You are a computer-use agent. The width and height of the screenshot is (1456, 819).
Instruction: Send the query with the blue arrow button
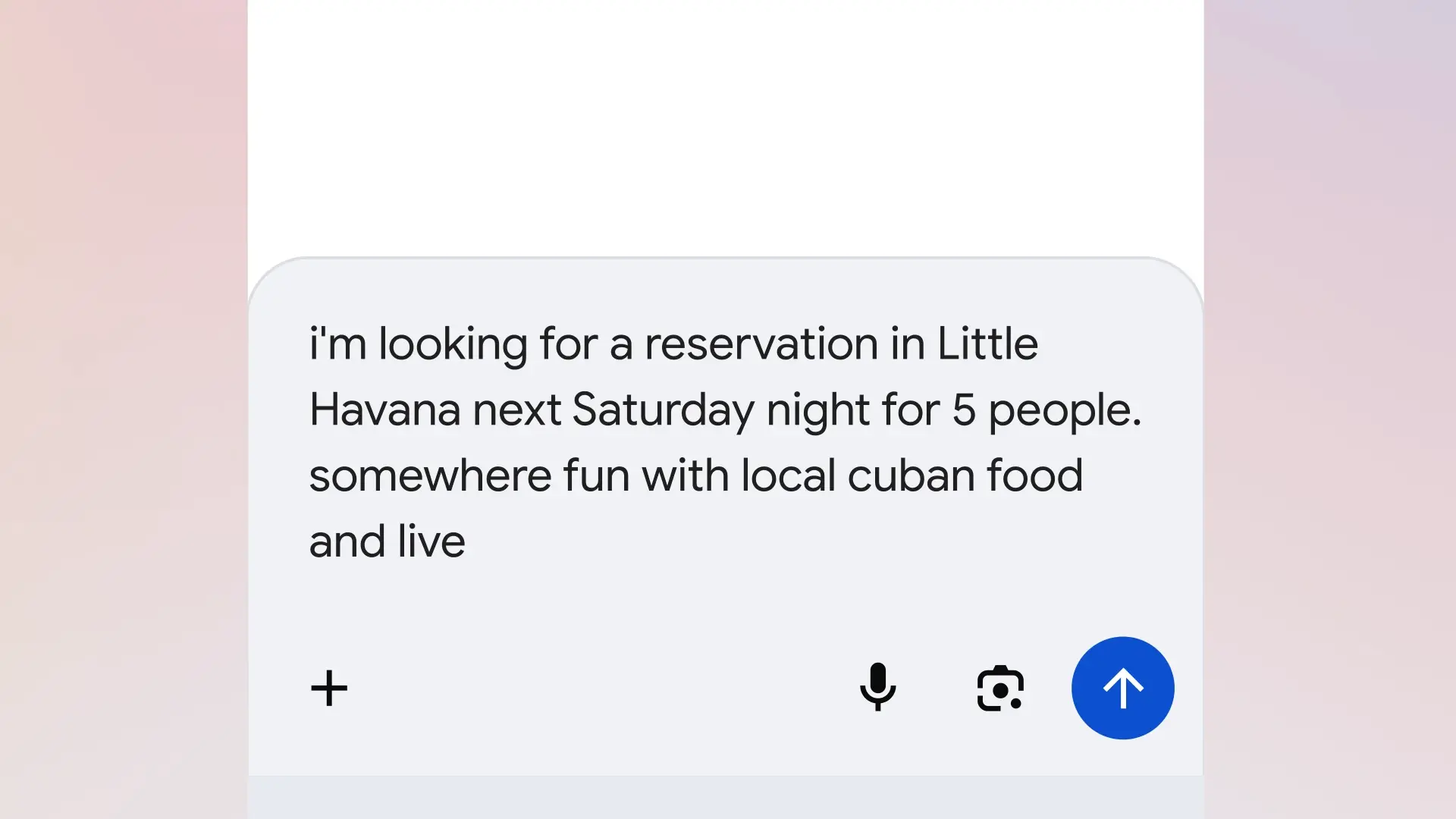pos(1122,688)
